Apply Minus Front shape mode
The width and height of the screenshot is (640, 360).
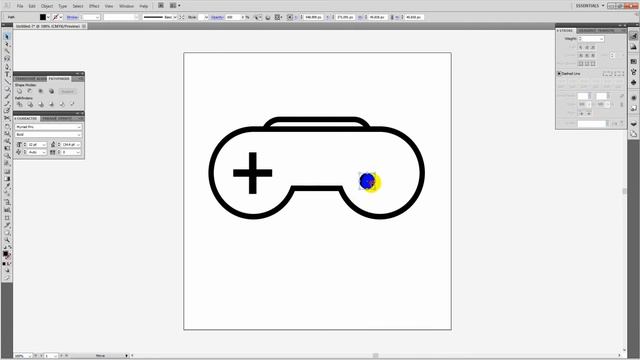(30, 91)
